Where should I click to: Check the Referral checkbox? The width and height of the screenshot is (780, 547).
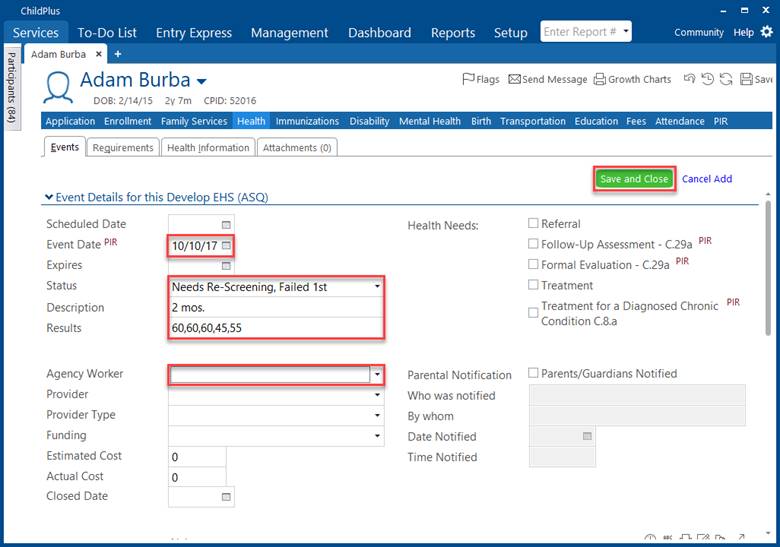pos(533,224)
